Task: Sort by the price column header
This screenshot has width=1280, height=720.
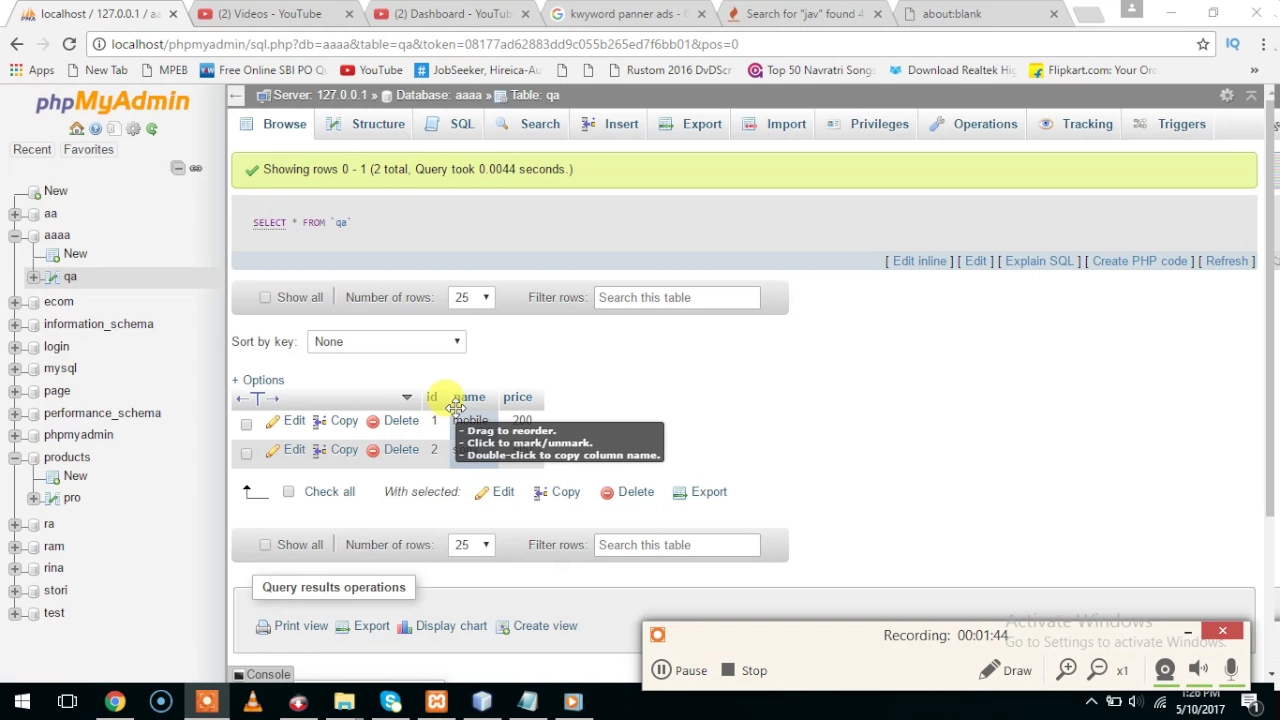Action: [517, 397]
